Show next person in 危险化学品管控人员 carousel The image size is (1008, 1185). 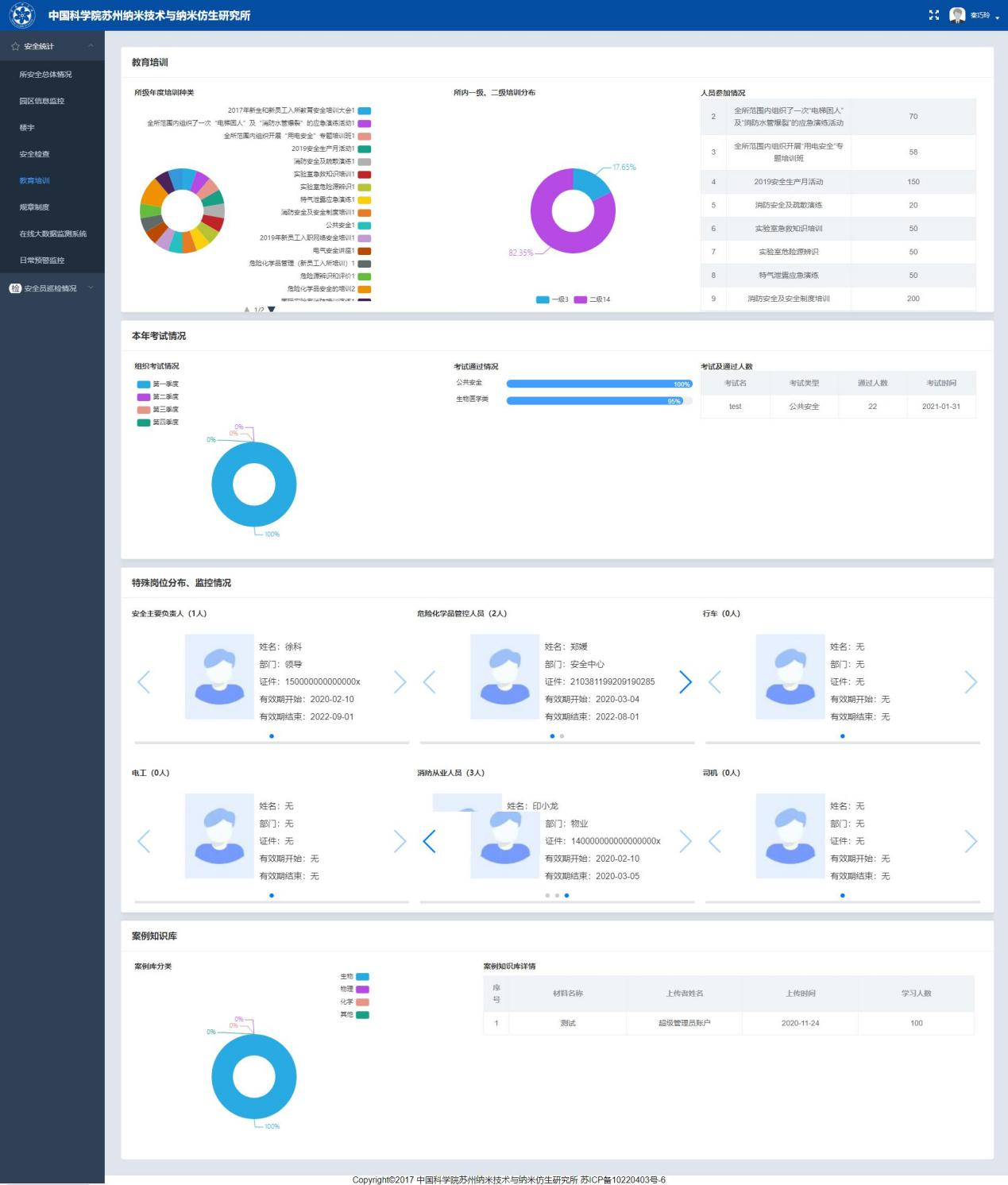(686, 681)
